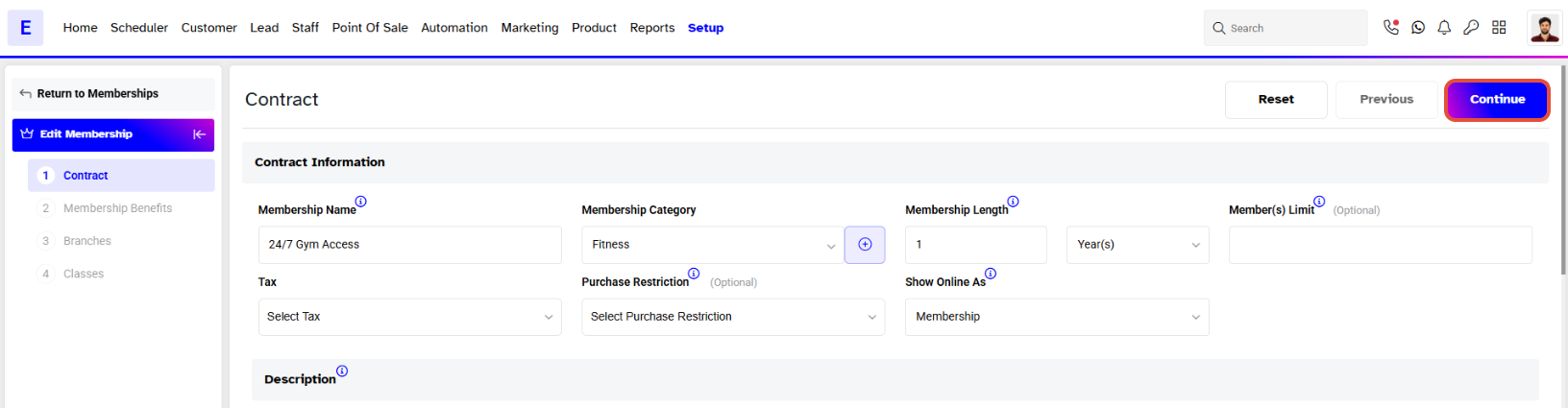Open the phone calls icon
This screenshot has height=408, width=1568.
coord(1390,28)
